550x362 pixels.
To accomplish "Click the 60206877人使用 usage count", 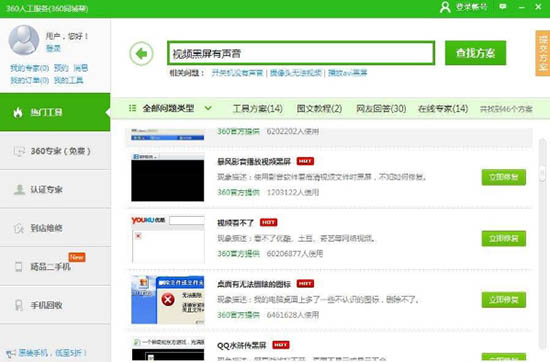I will (295, 254).
